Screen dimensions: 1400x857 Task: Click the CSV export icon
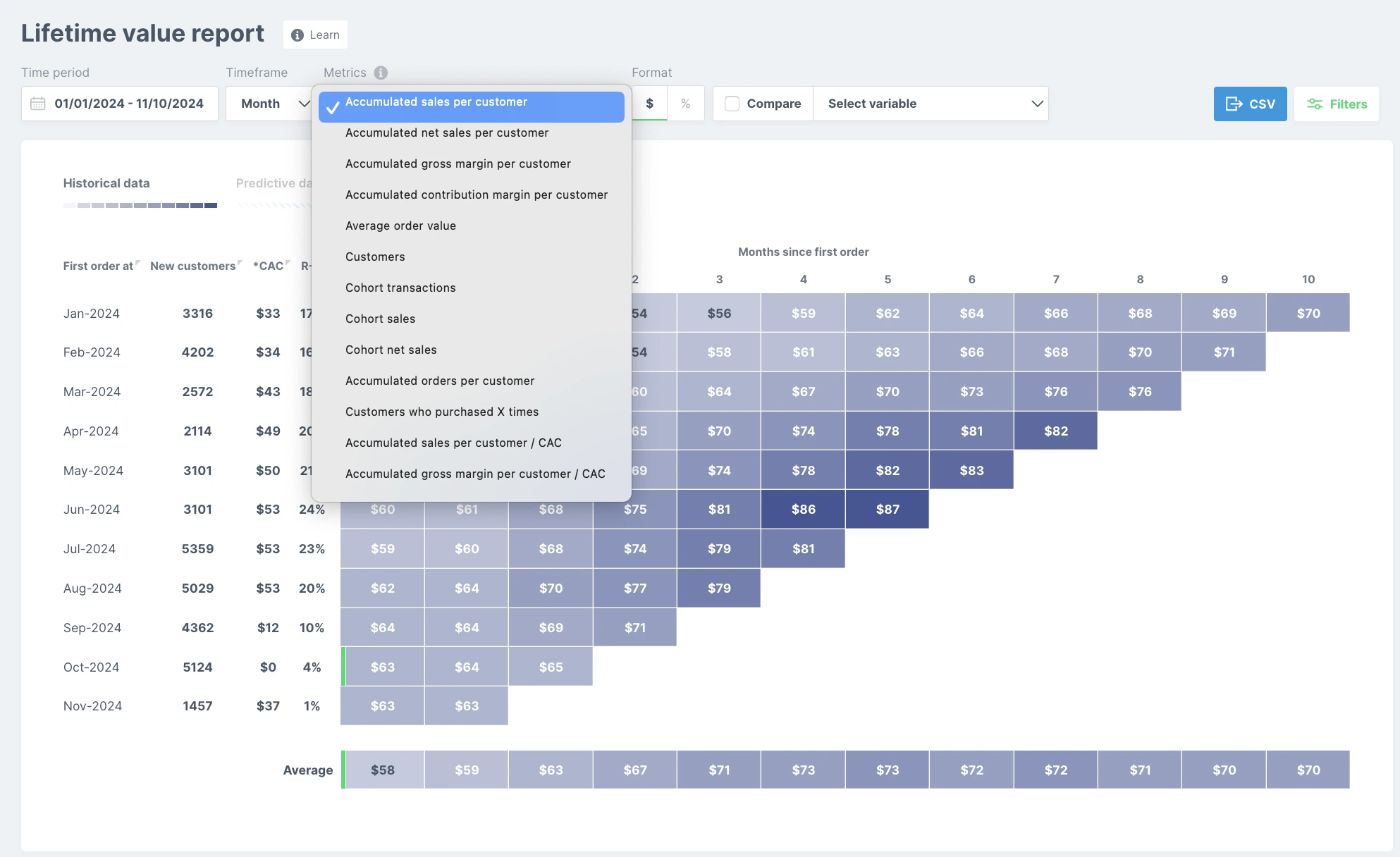point(1234,104)
